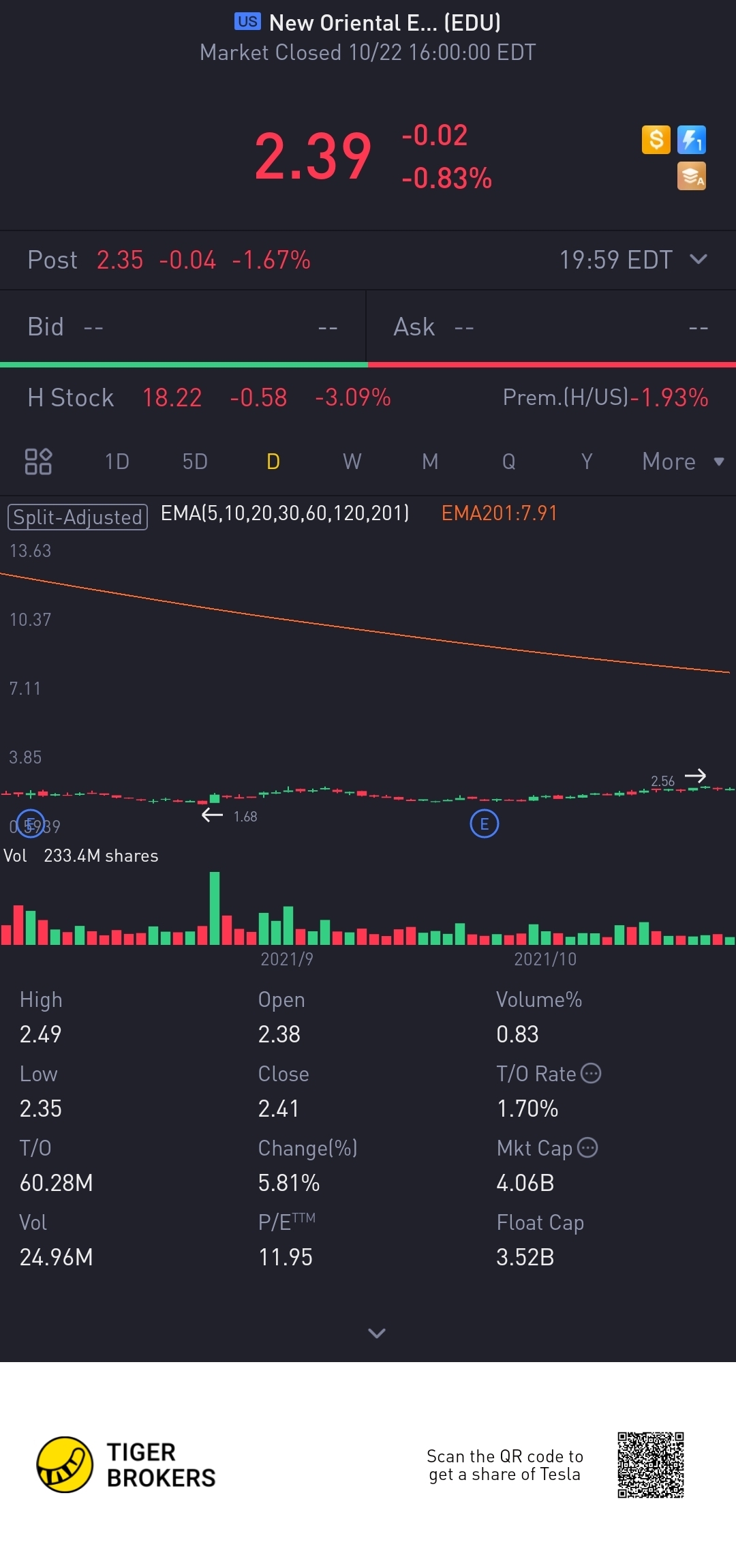This screenshot has height=1568, width=736.
Task: Tap the Post market 2.35 price
Action: (120, 260)
